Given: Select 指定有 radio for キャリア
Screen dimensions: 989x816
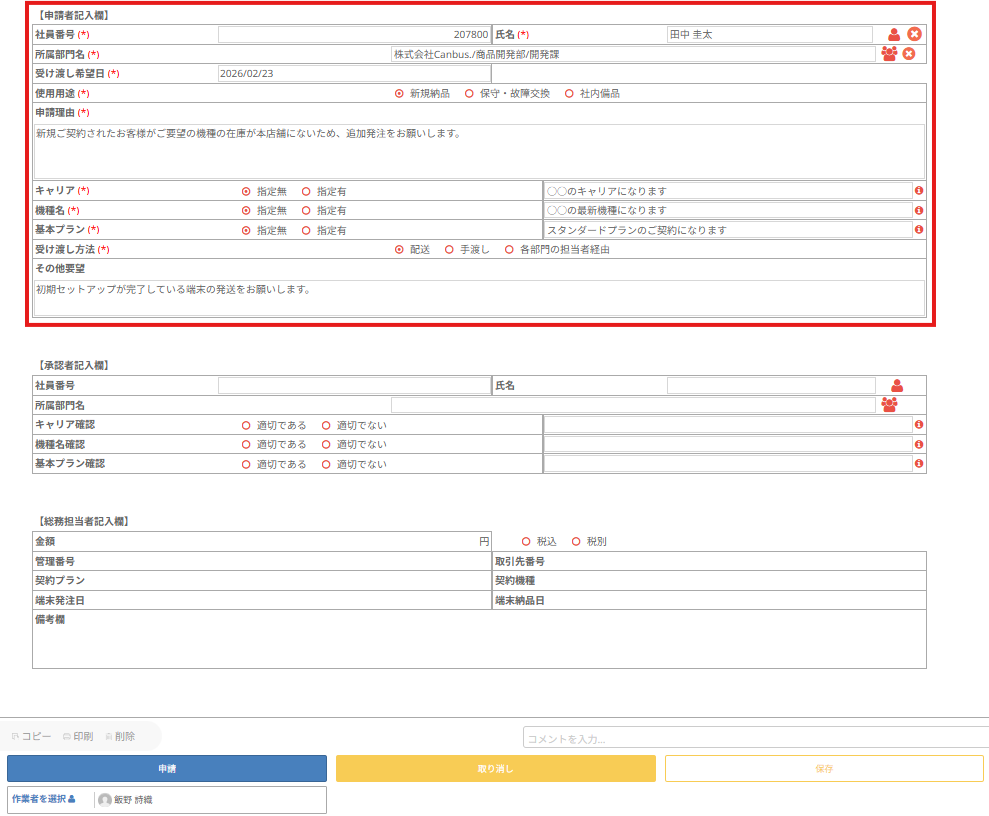Looking at the screenshot, I should click(306, 191).
